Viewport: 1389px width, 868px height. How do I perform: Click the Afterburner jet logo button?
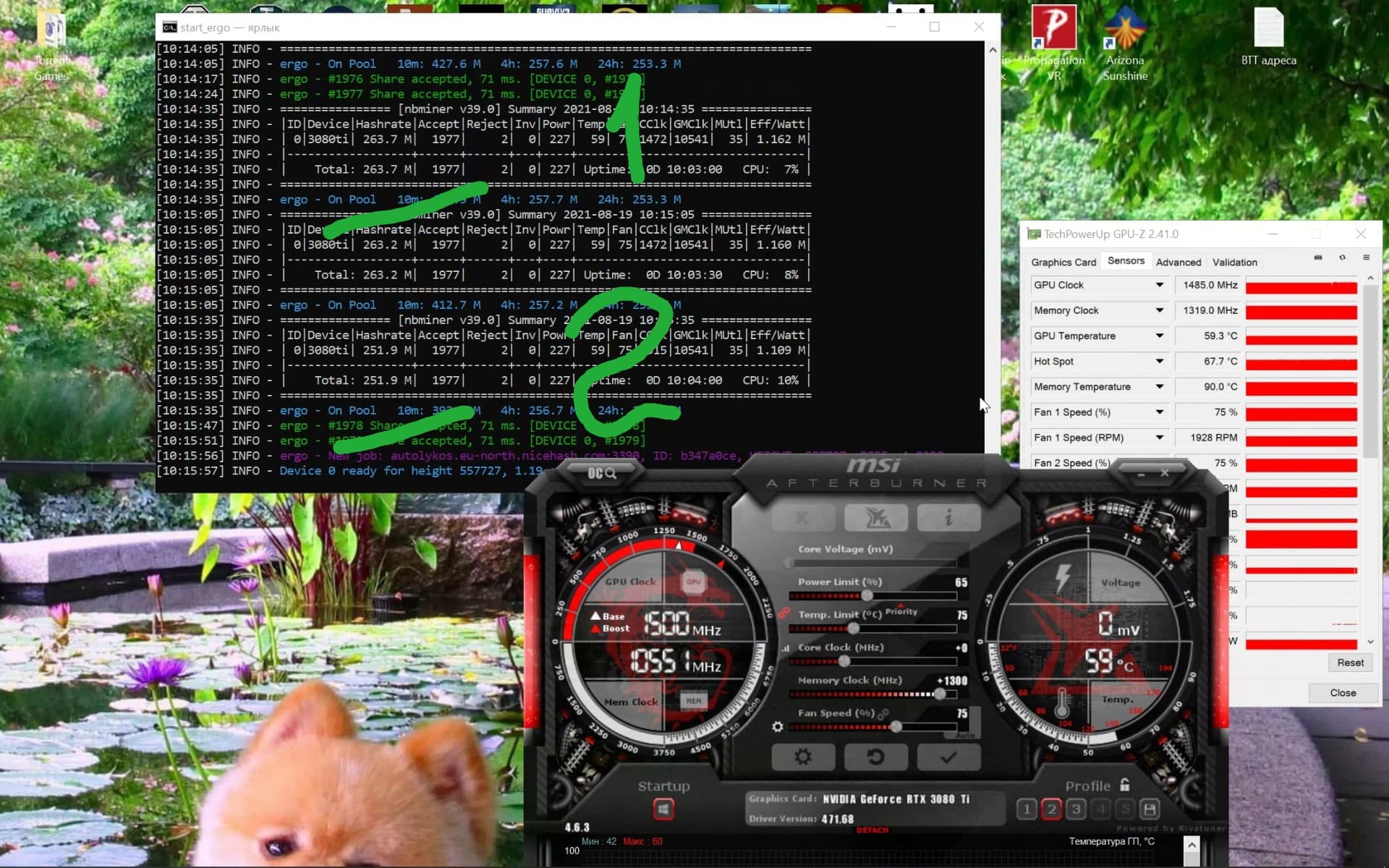[876, 517]
